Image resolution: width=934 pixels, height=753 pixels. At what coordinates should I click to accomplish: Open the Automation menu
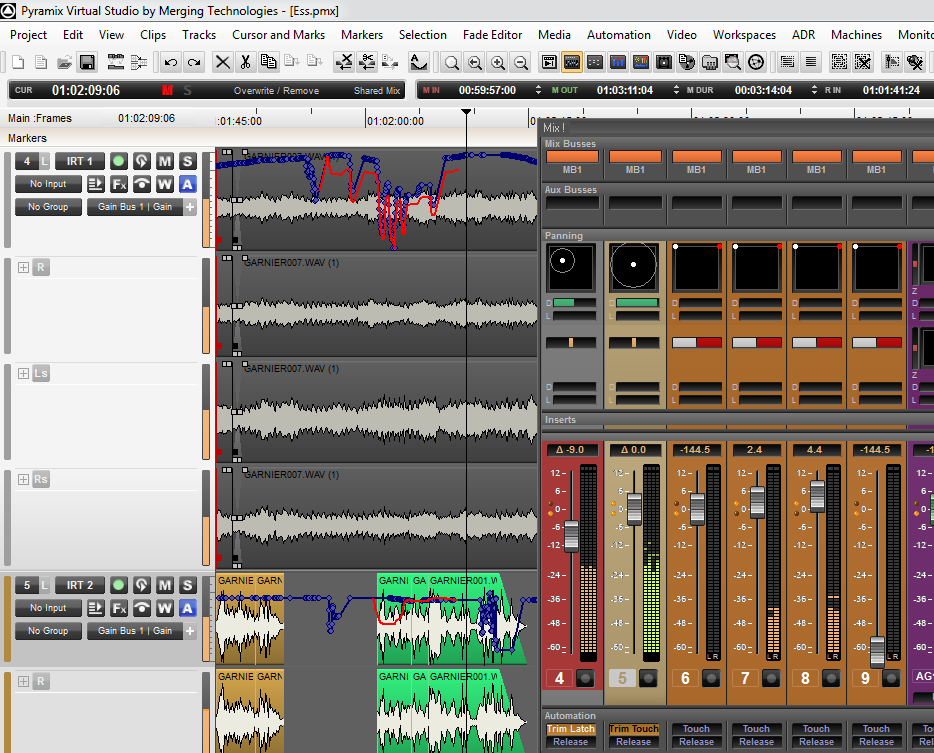(x=618, y=34)
